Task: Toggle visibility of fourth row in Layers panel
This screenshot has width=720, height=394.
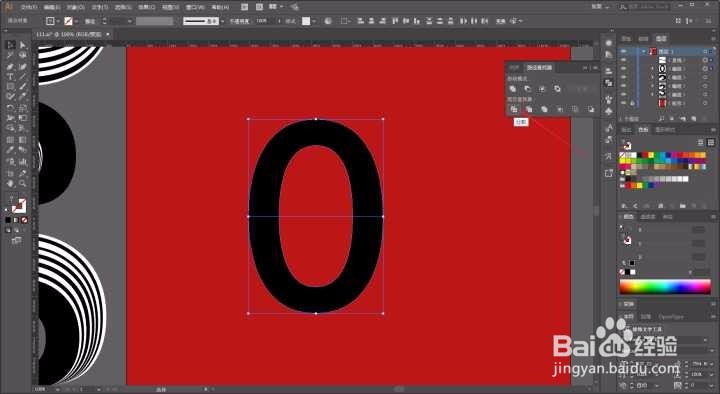Action: [x=624, y=77]
